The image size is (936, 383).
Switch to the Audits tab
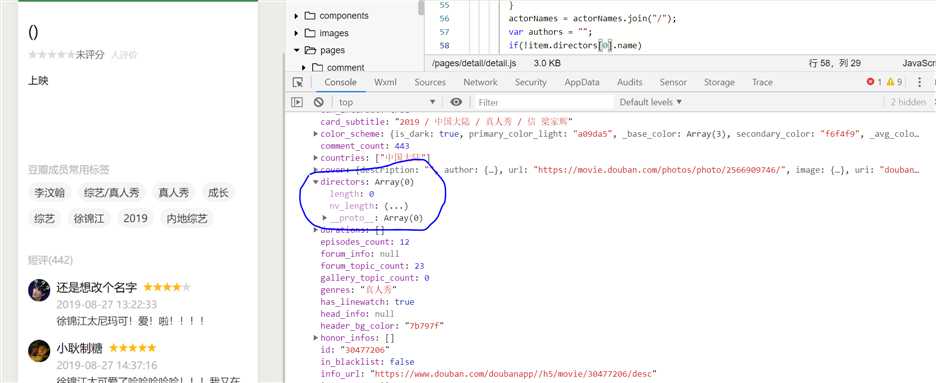point(630,82)
